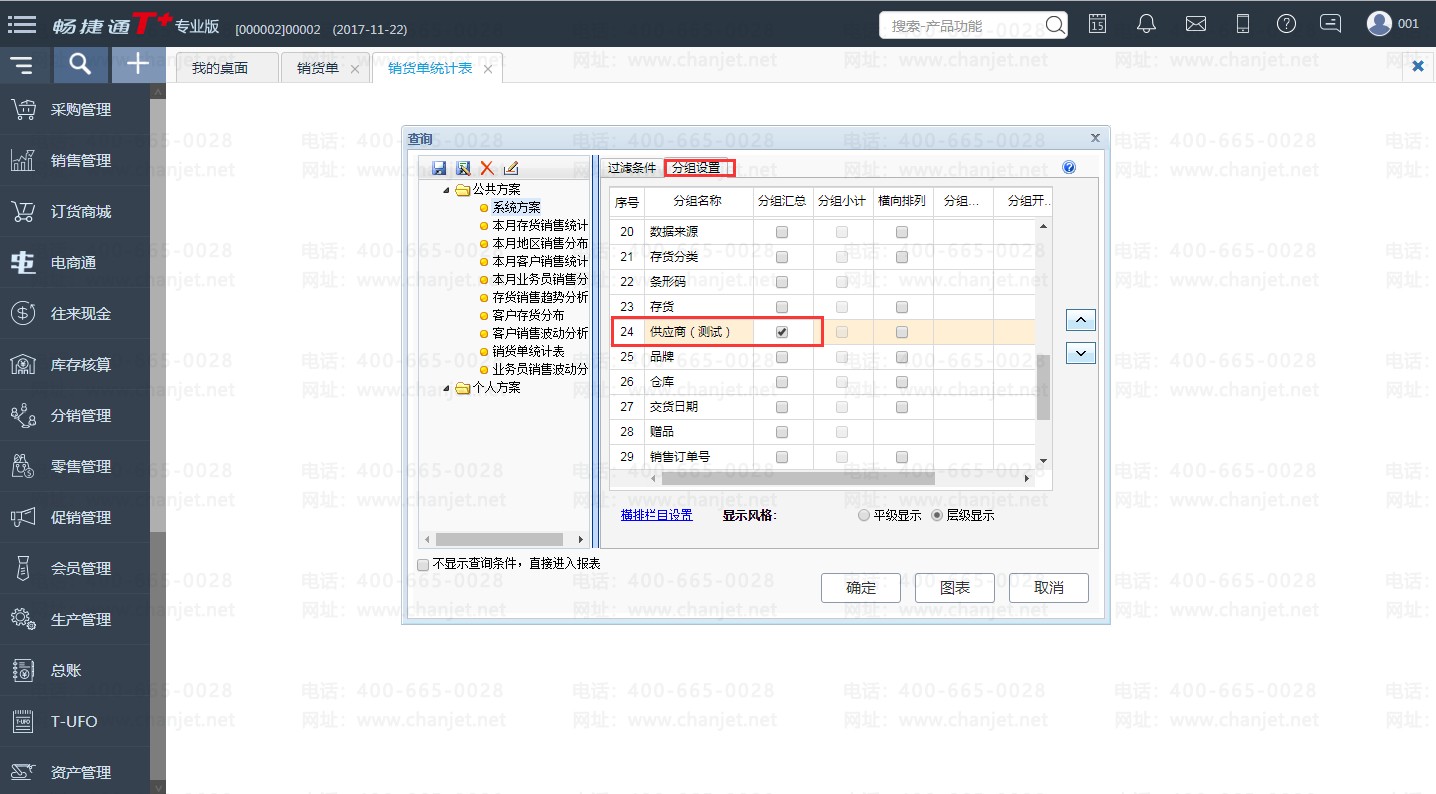
Task: Check 分组汇总 for 品牌
Action: tap(782, 357)
